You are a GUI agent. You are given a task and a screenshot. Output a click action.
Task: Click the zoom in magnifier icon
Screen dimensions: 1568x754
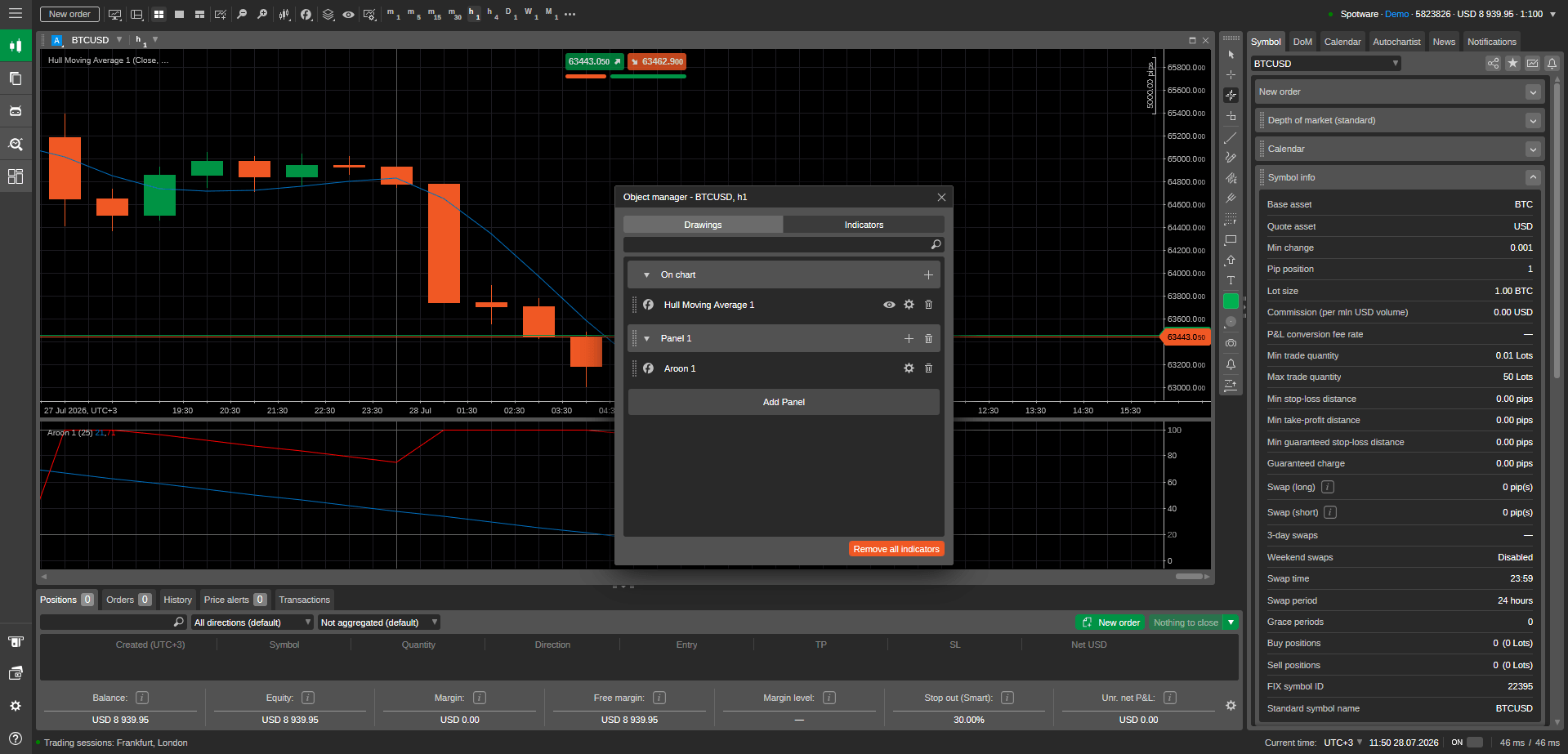[x=262, y=14]
